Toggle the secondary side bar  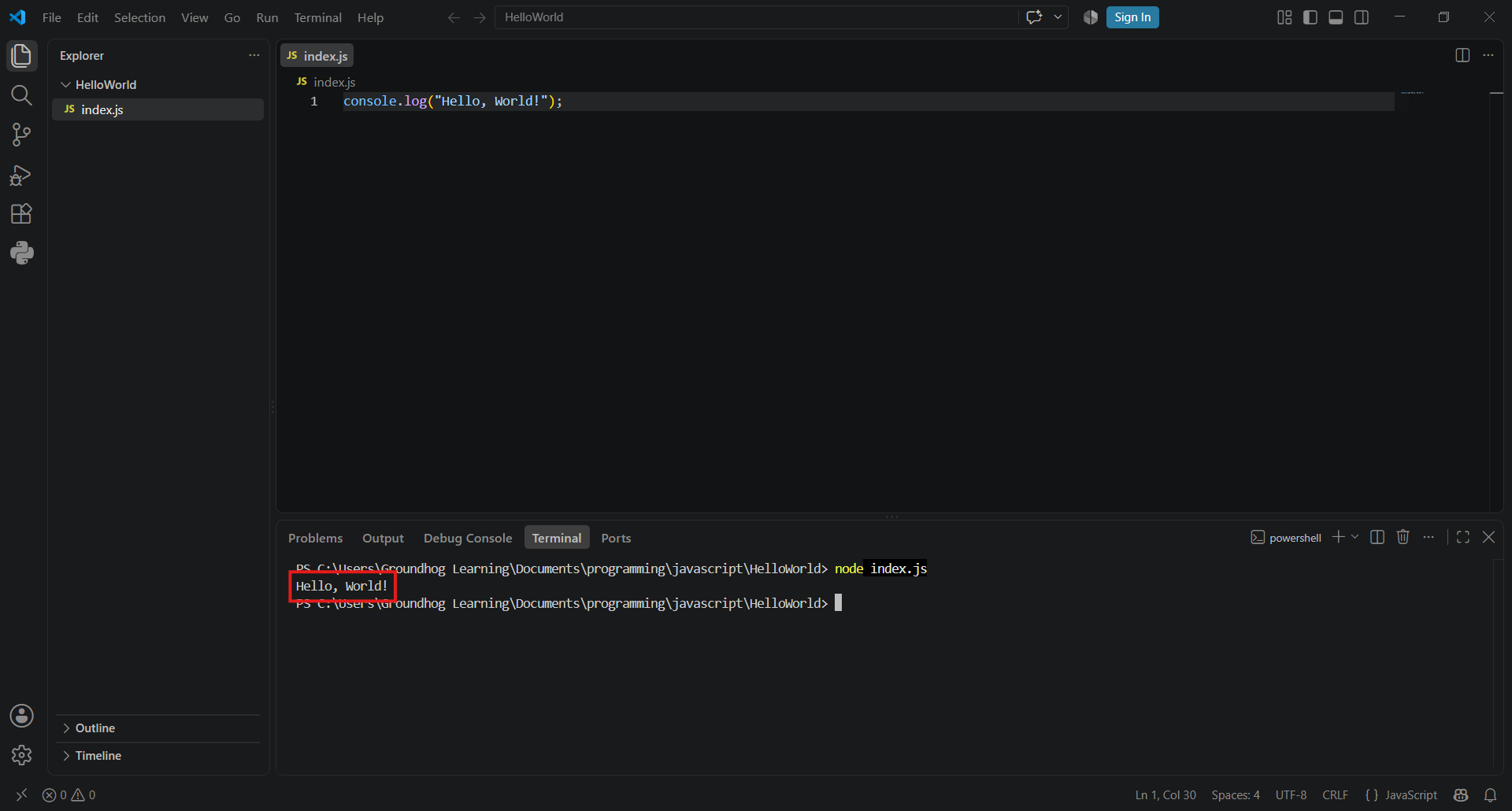coord(1362,17)
